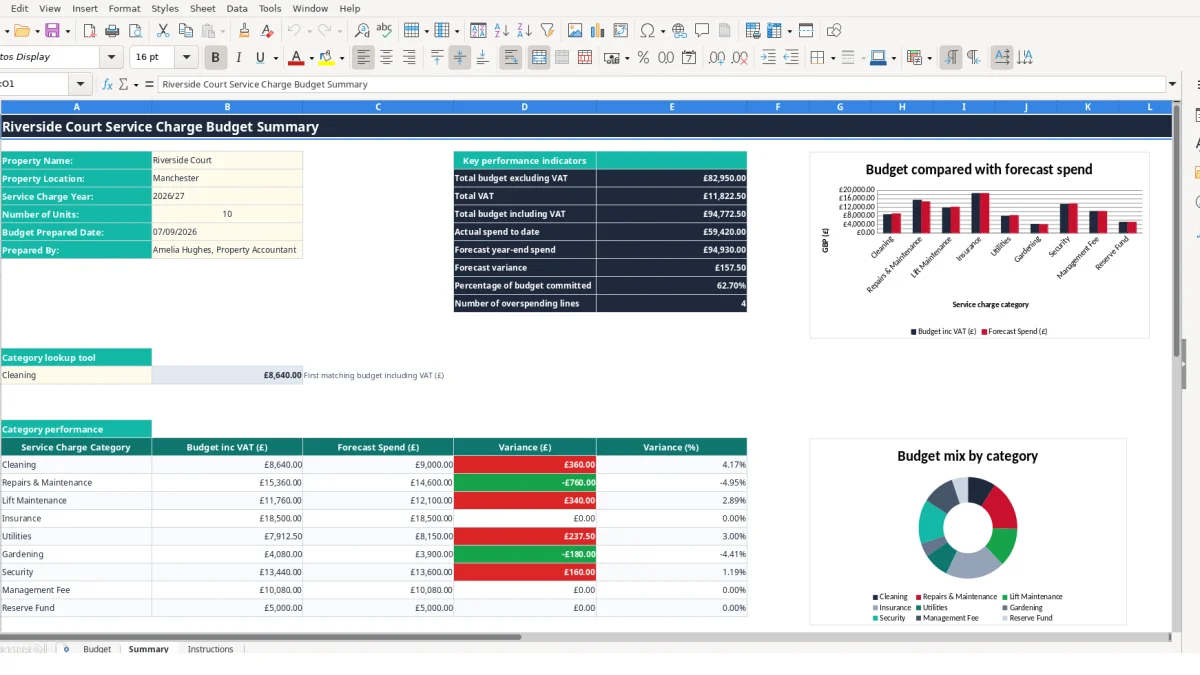Open the Function Wizard
Screen dimensions: 1200x675
click(108, 84)
